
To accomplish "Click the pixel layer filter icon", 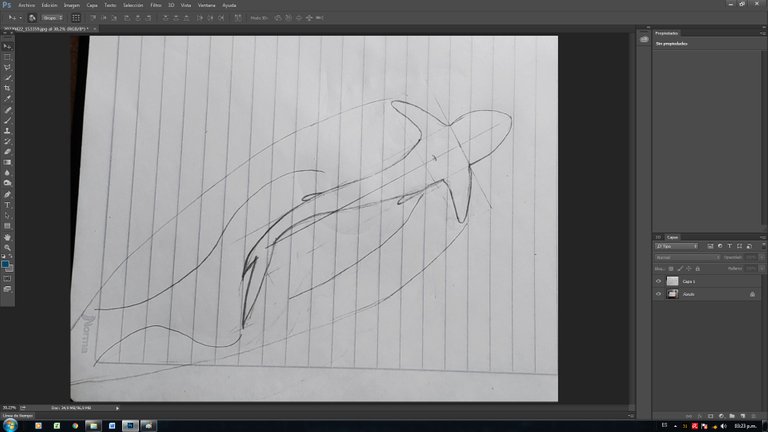I will (x=710, y=246).
